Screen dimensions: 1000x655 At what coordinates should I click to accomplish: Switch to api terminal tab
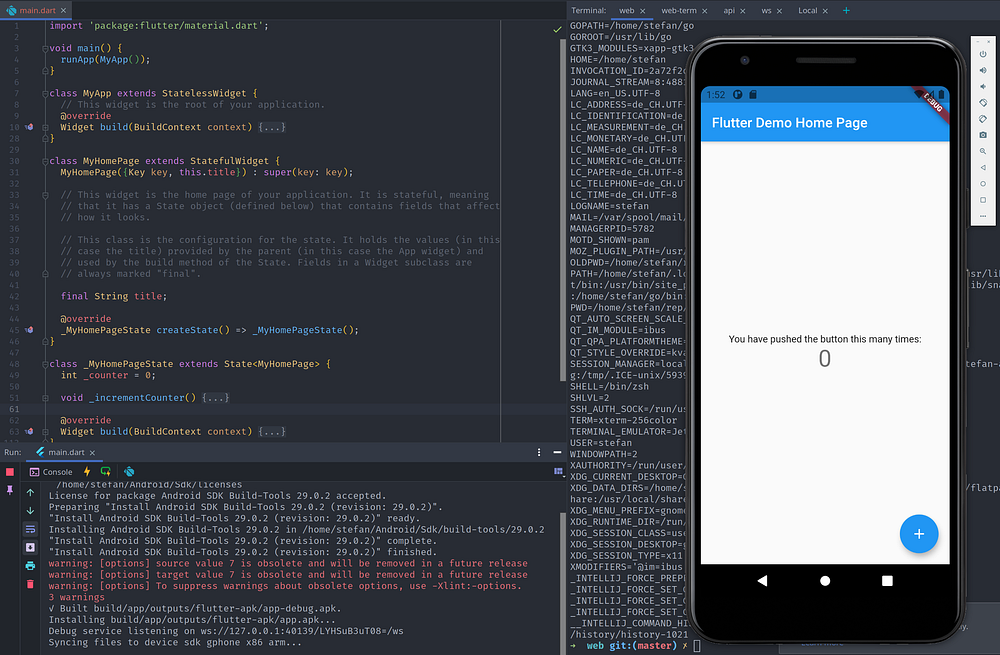pyautogui.click(x=729, y=11)
